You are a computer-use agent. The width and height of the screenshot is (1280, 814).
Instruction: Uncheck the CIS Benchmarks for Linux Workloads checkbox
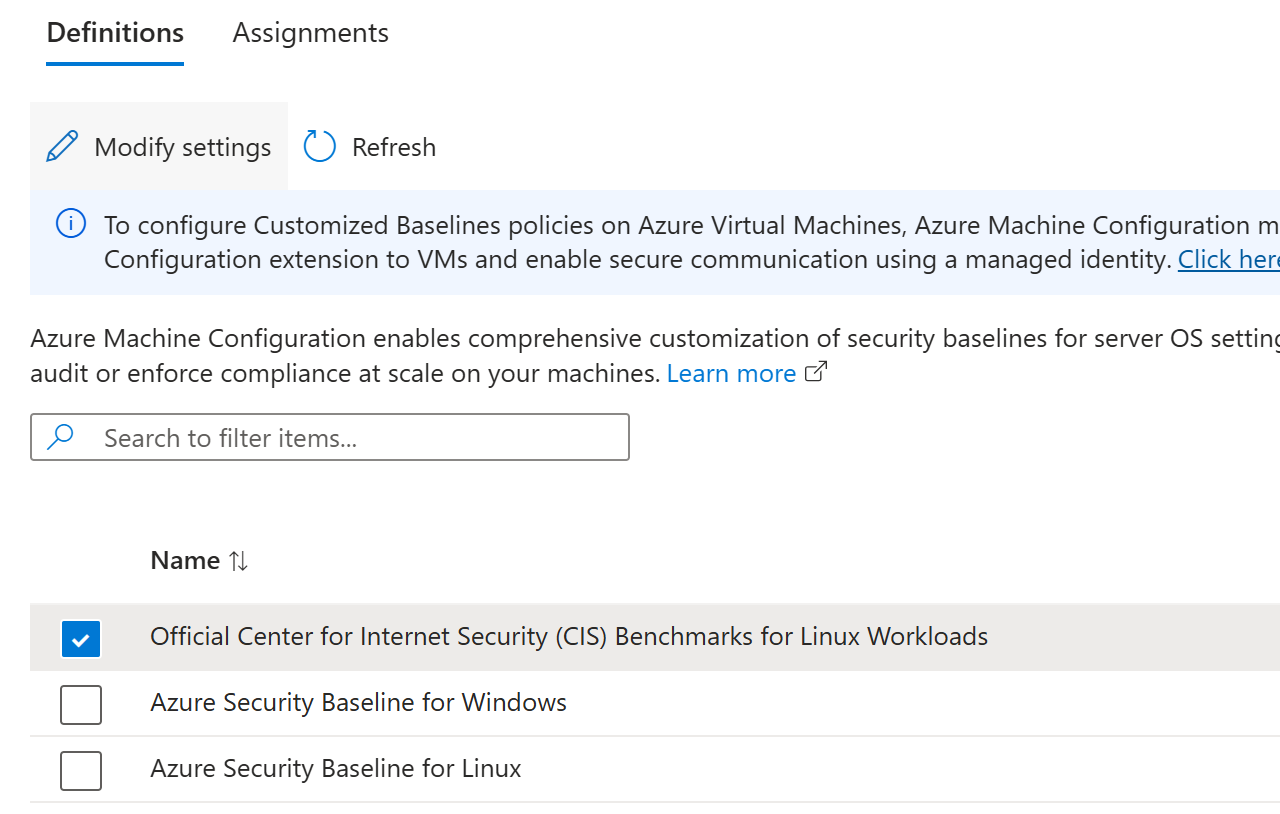pos(81,638)
